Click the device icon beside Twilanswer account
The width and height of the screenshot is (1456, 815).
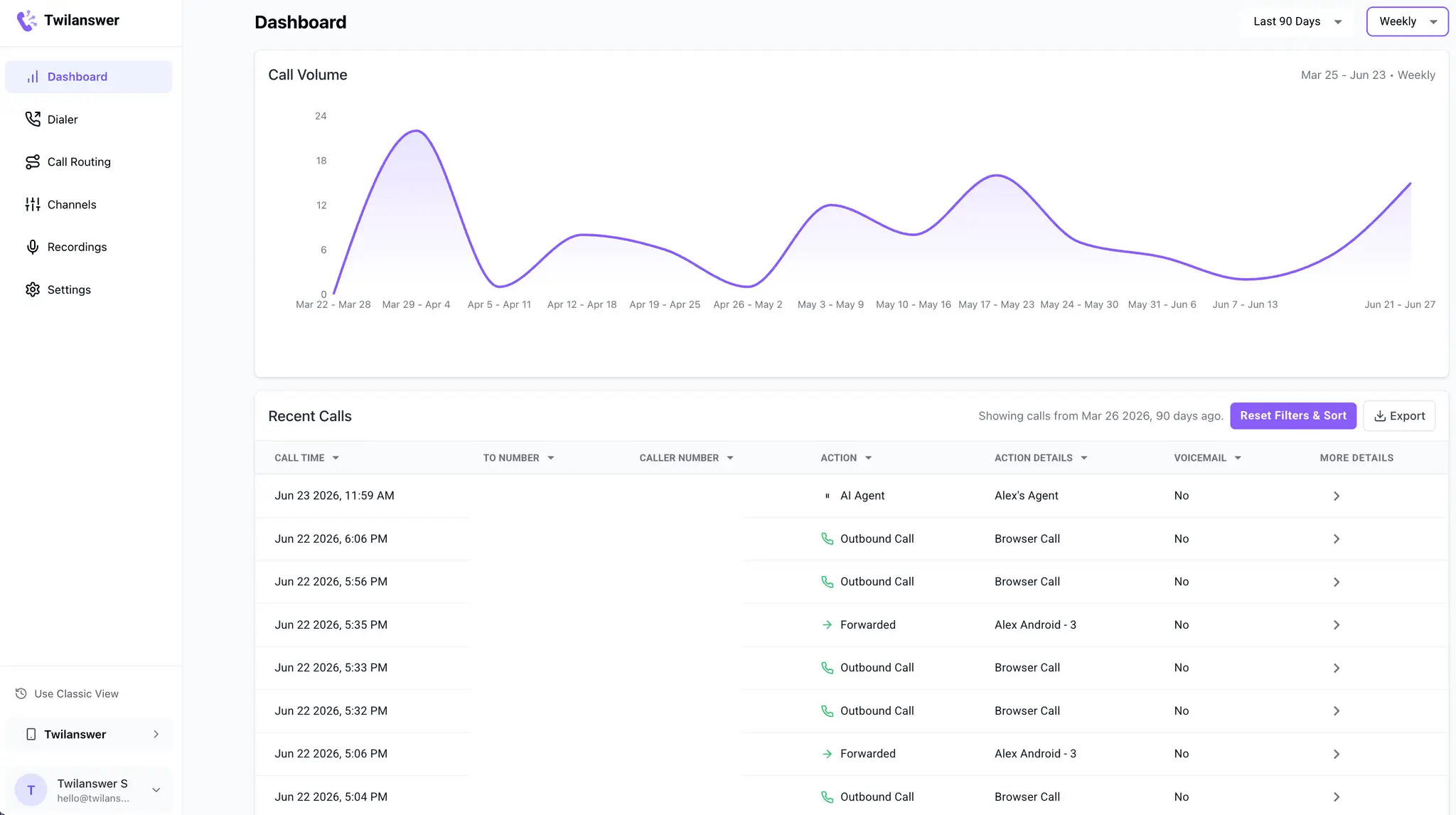tap(31, 734)
